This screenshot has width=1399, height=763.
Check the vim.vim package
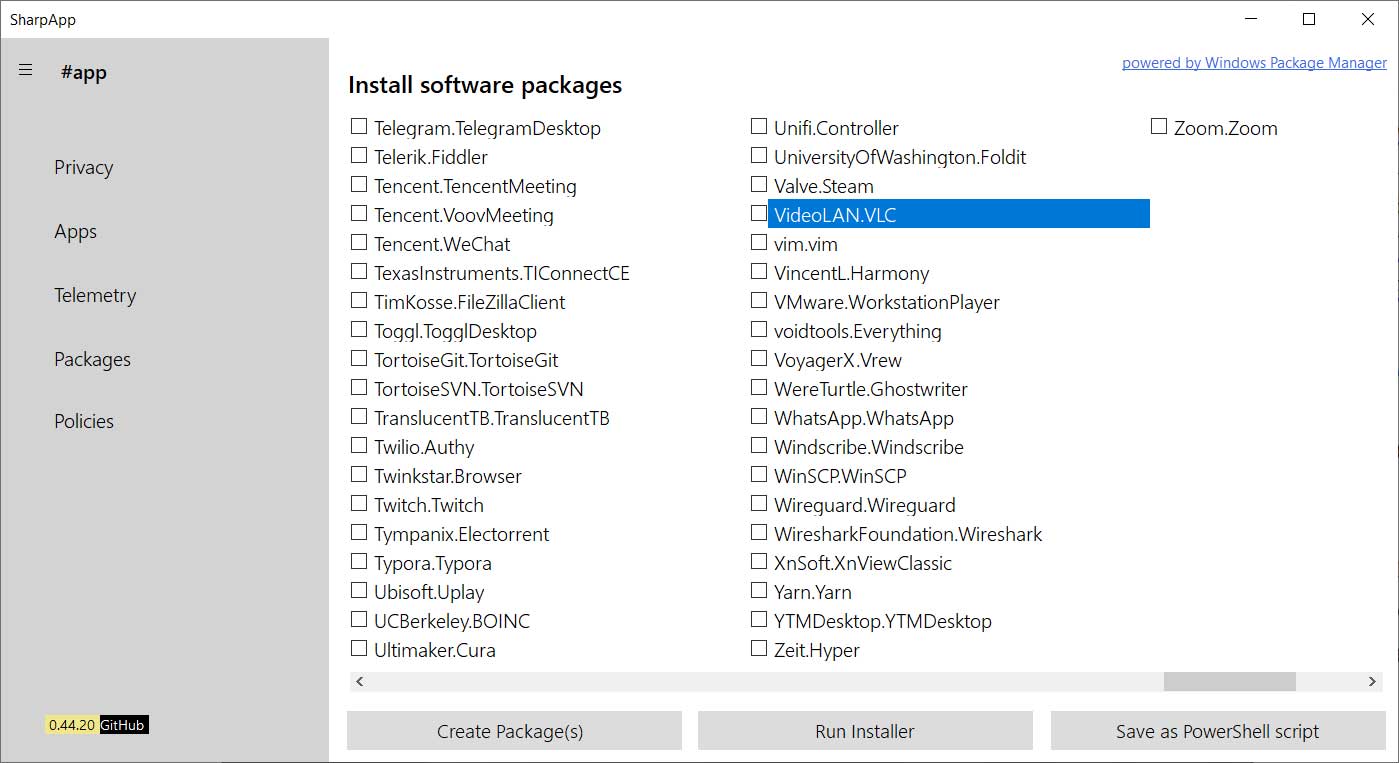759,242
